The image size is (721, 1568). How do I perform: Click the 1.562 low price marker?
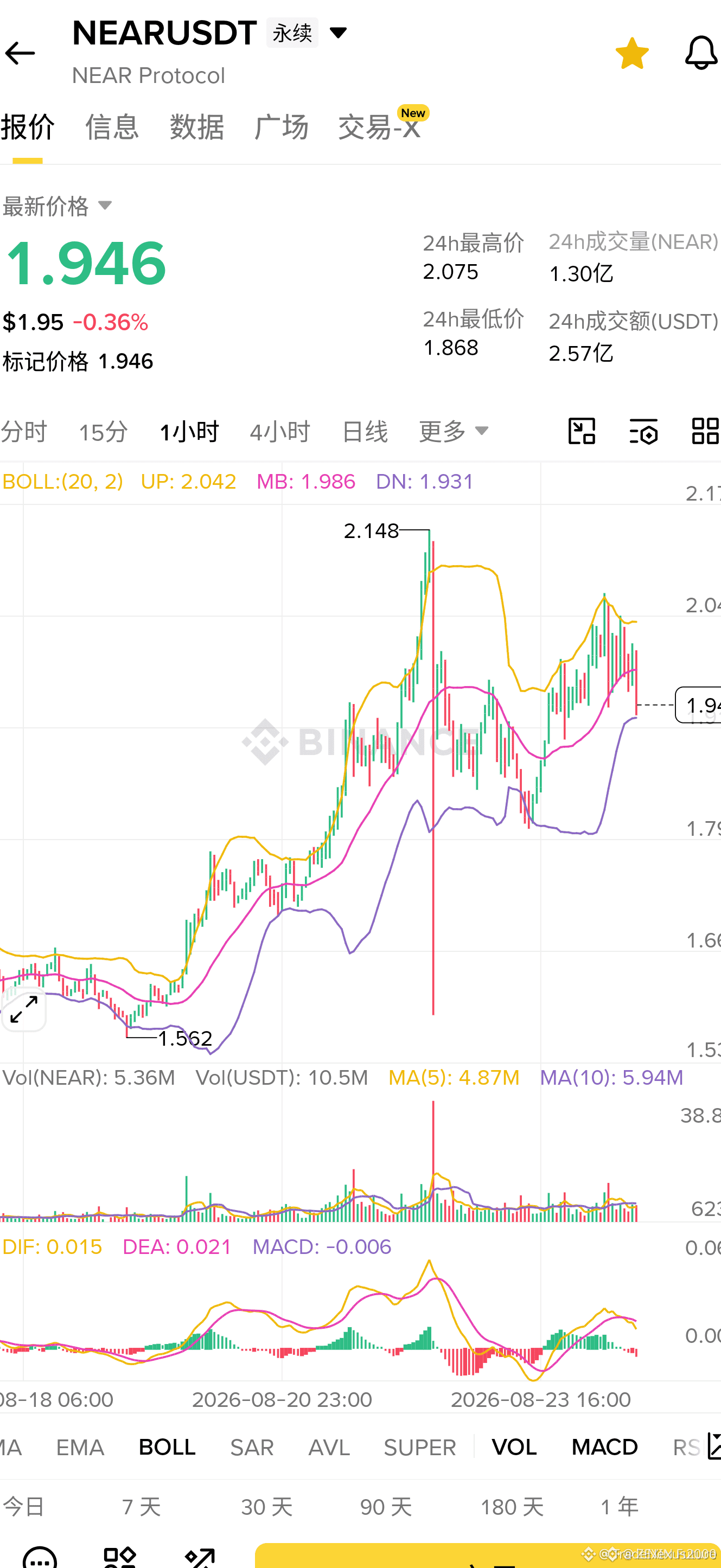coord(185,1038)
